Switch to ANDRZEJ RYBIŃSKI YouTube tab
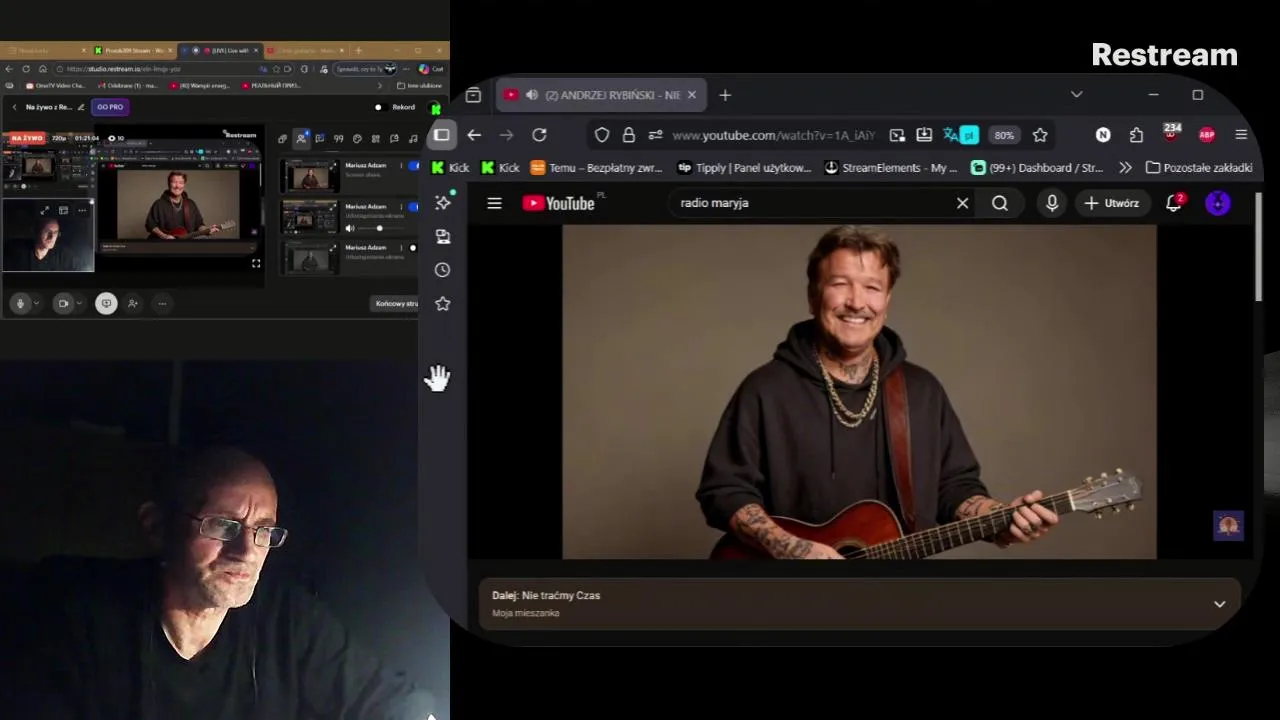 click(601, 95)
